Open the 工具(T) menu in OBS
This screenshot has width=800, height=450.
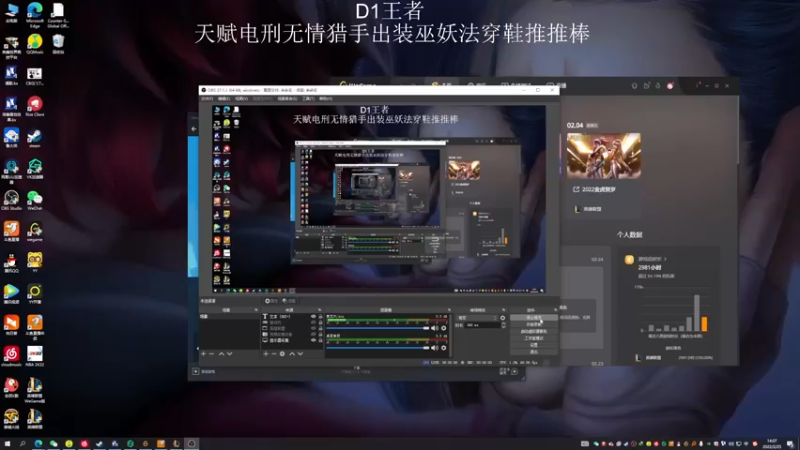[308, 98]
